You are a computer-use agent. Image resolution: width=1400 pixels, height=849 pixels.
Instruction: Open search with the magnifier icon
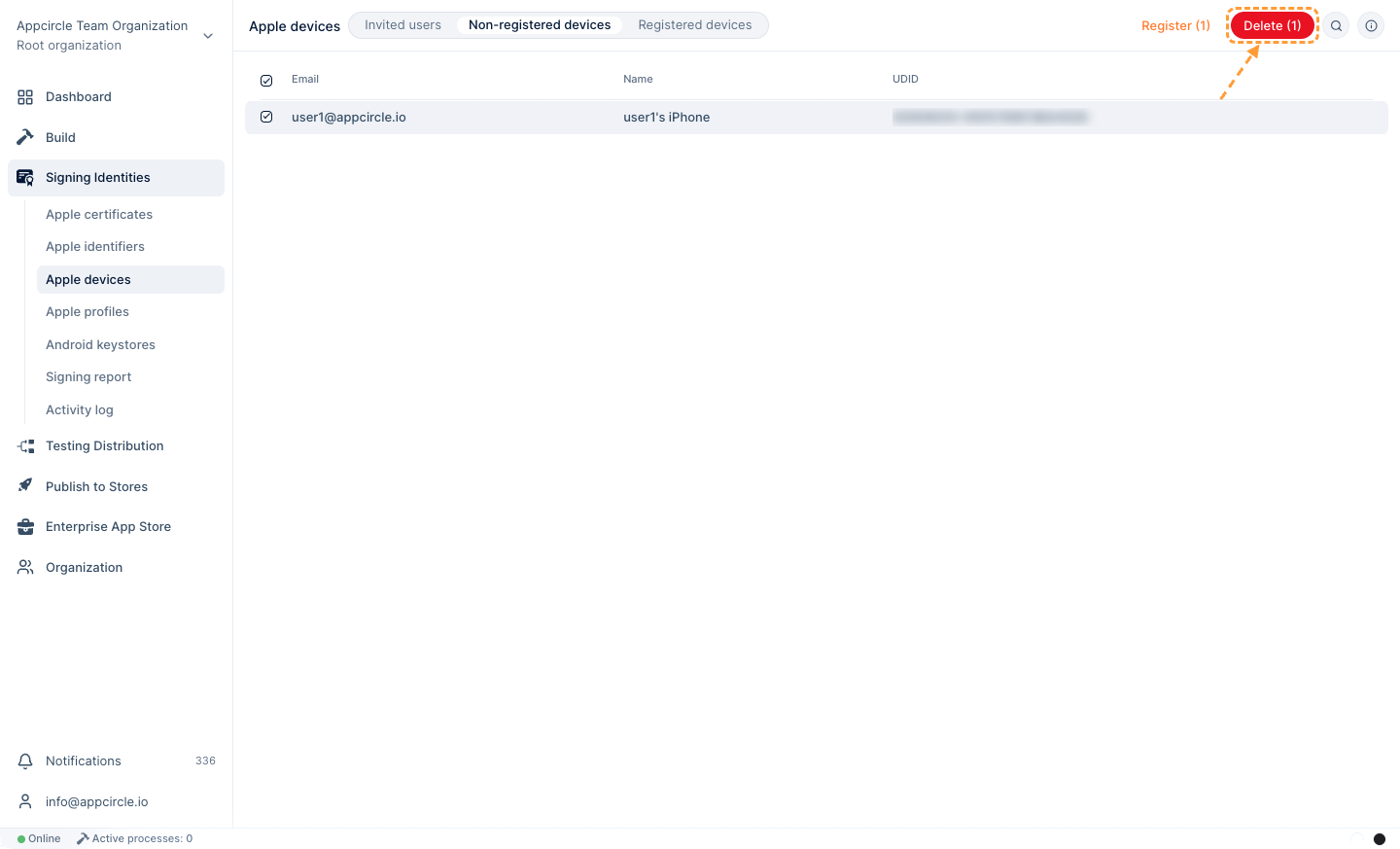1336,26
